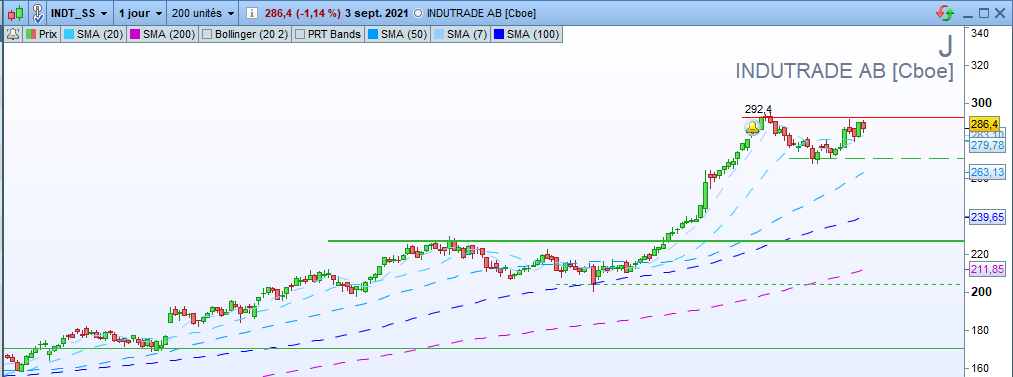This screenshot has height=377, width=1013.
Task: Open SMA (200) indicator settings
Action: [x=163, y=34]
